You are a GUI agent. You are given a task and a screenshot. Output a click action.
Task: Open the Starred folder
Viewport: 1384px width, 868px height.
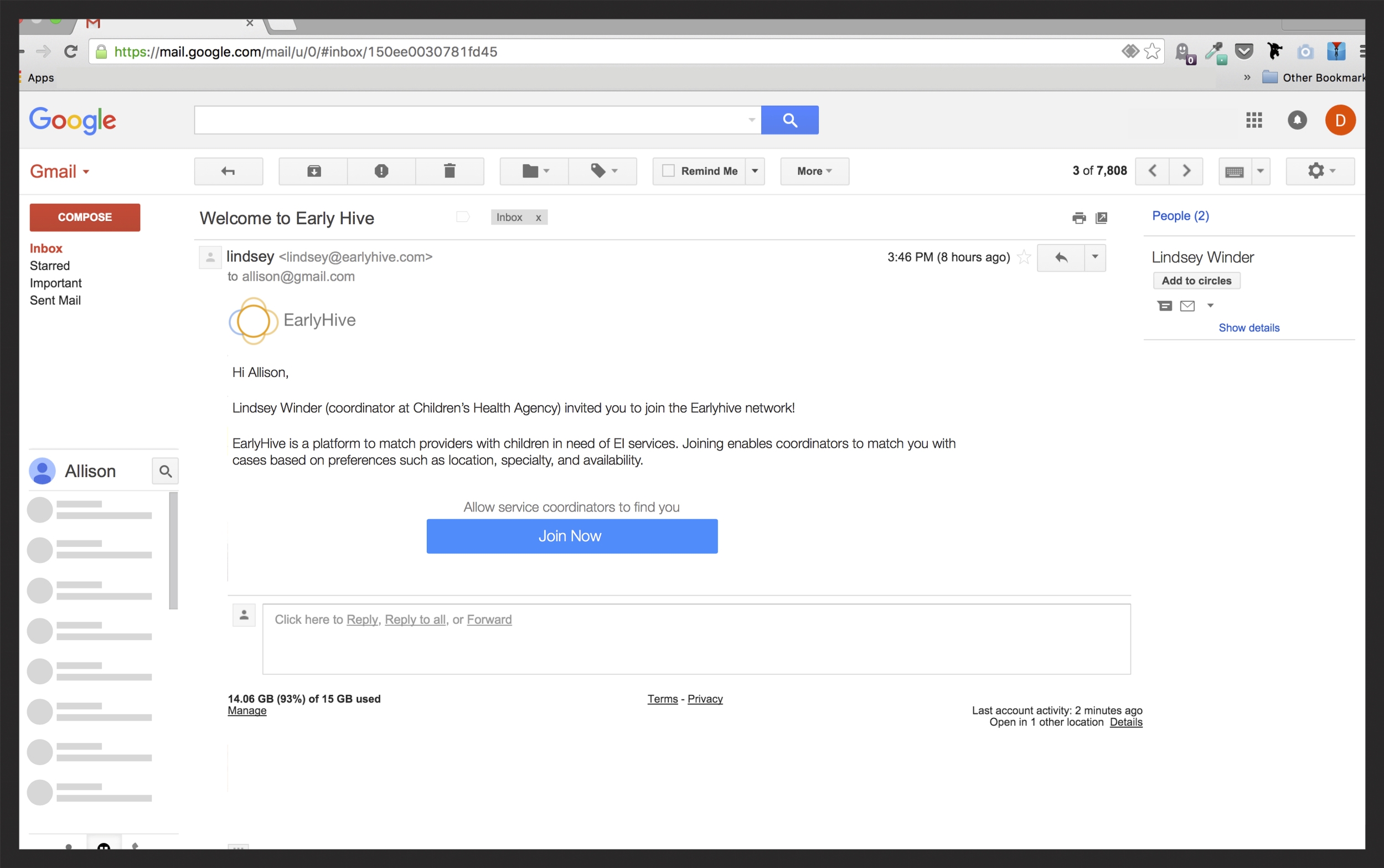point(50,266)
